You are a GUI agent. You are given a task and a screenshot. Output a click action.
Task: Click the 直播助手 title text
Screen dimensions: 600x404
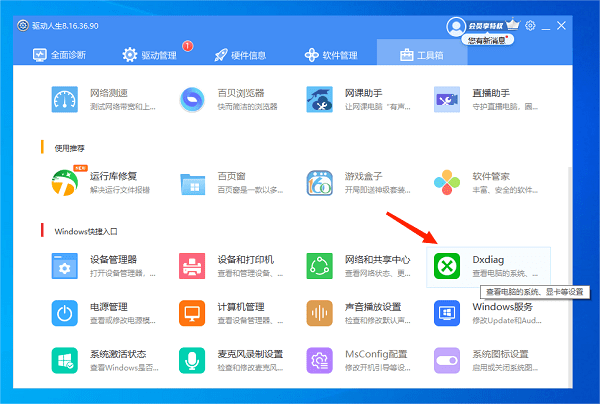pos(491,93)
